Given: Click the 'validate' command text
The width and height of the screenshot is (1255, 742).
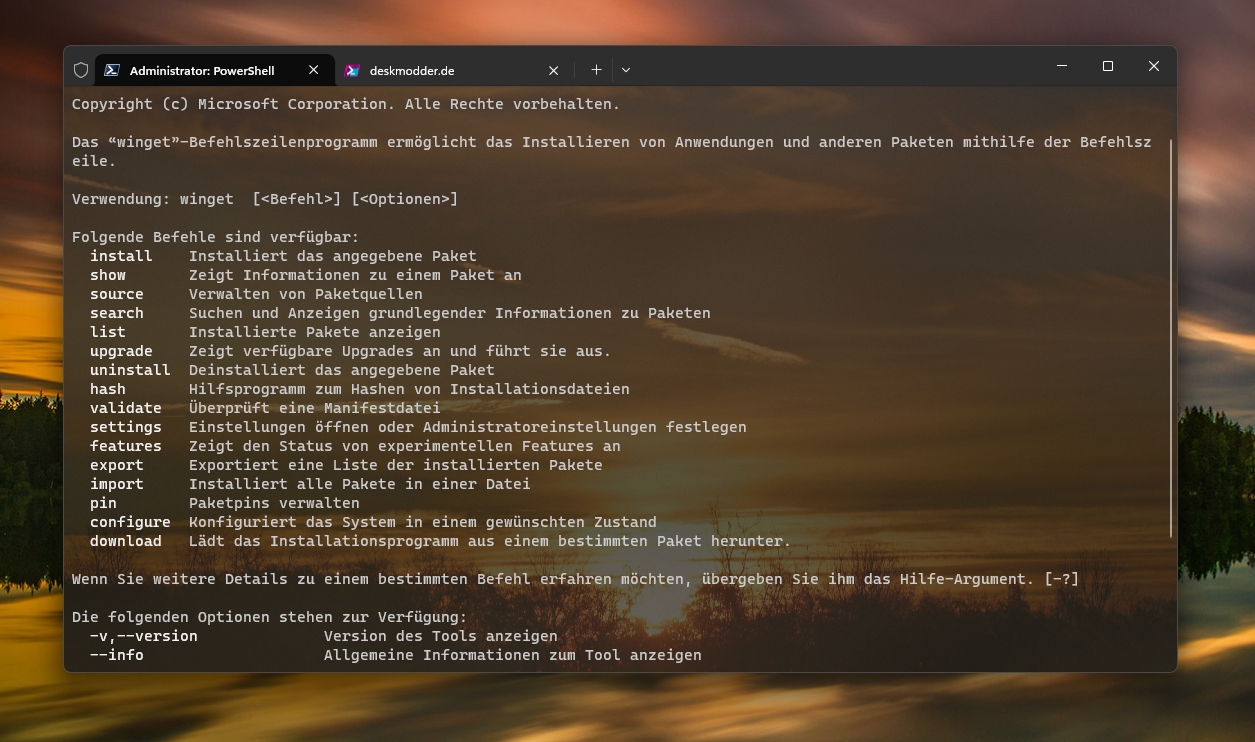Looking at the screenshot, I should coord(126,408).
